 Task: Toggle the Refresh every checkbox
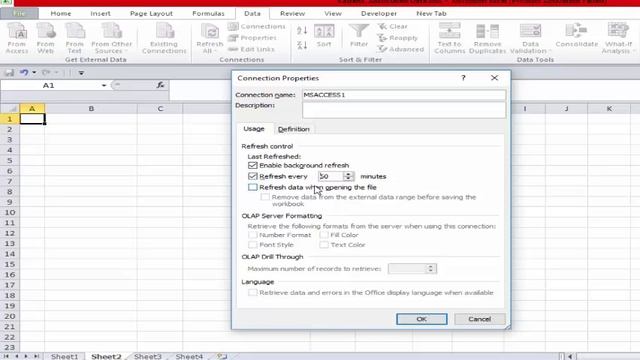coord(253,176)
